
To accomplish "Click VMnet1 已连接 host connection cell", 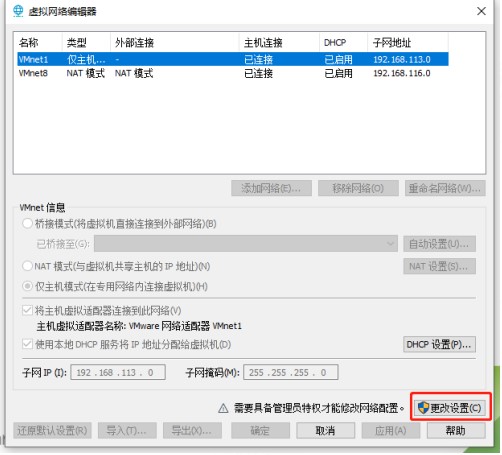I will pyautogui.click(x=258, y=59).
